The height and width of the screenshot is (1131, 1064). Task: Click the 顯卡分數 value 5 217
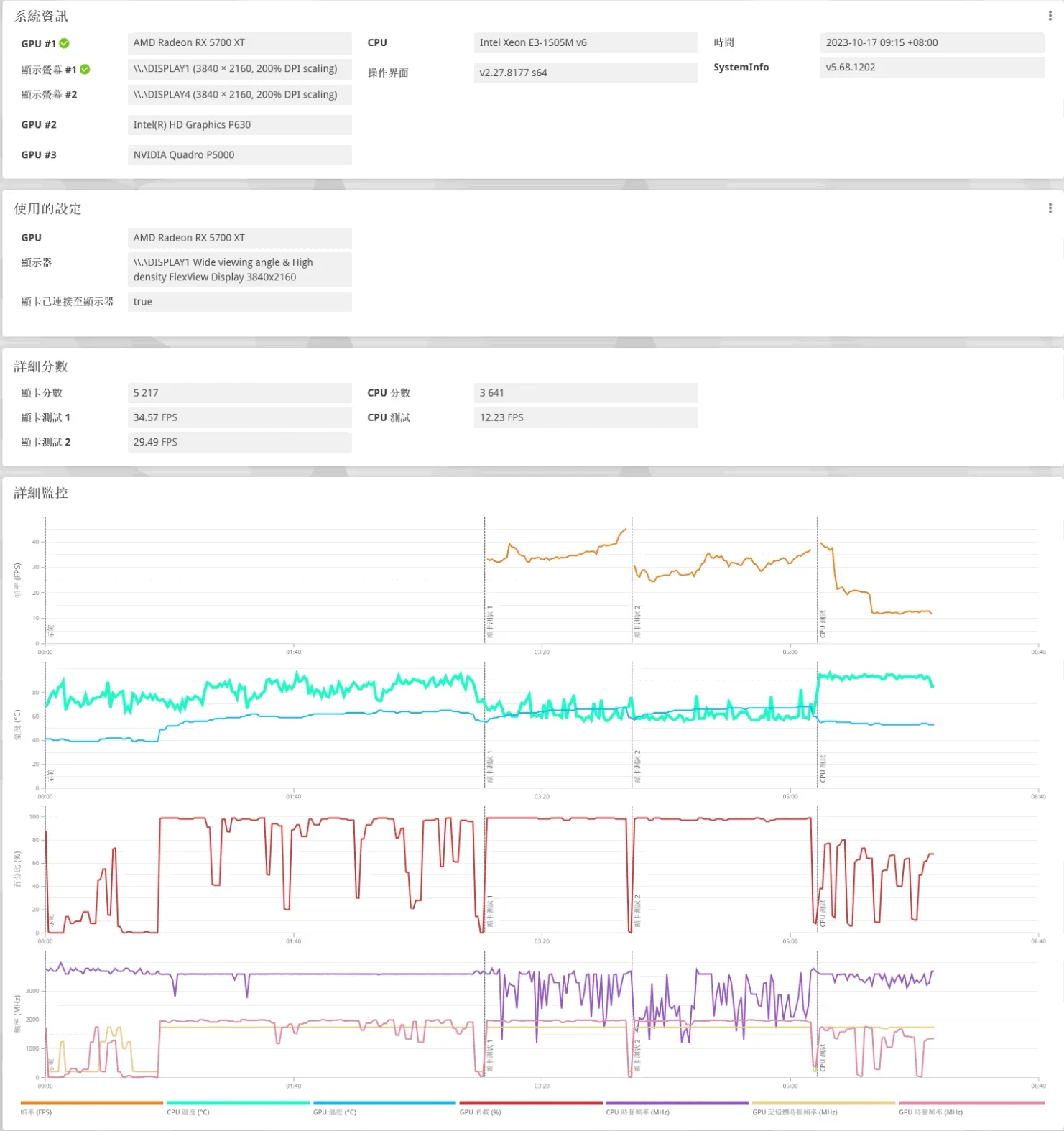click(x=239, y=393)
